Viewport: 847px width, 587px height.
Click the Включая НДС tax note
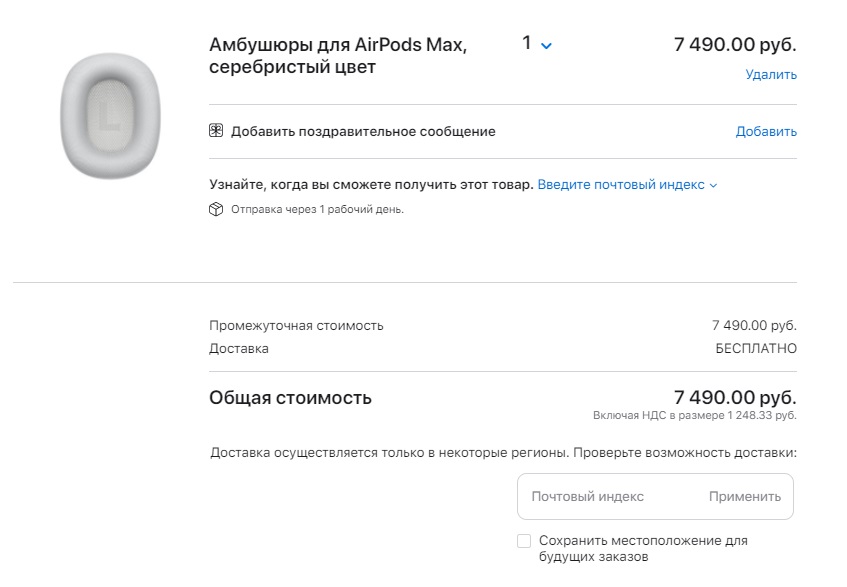coord(694,414)
